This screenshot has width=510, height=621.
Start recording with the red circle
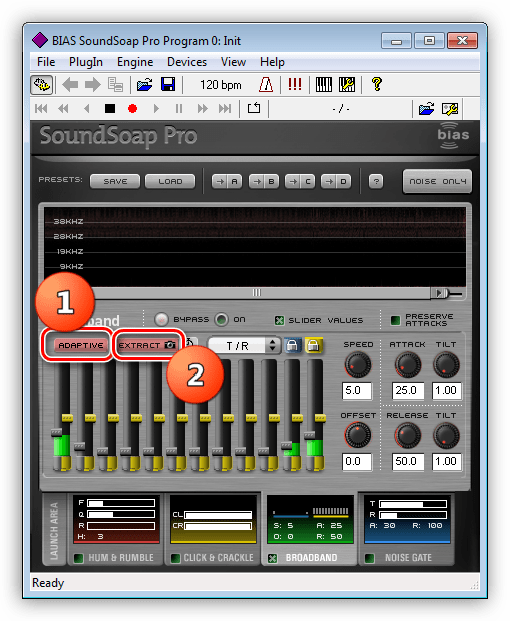tap(132, 109)
